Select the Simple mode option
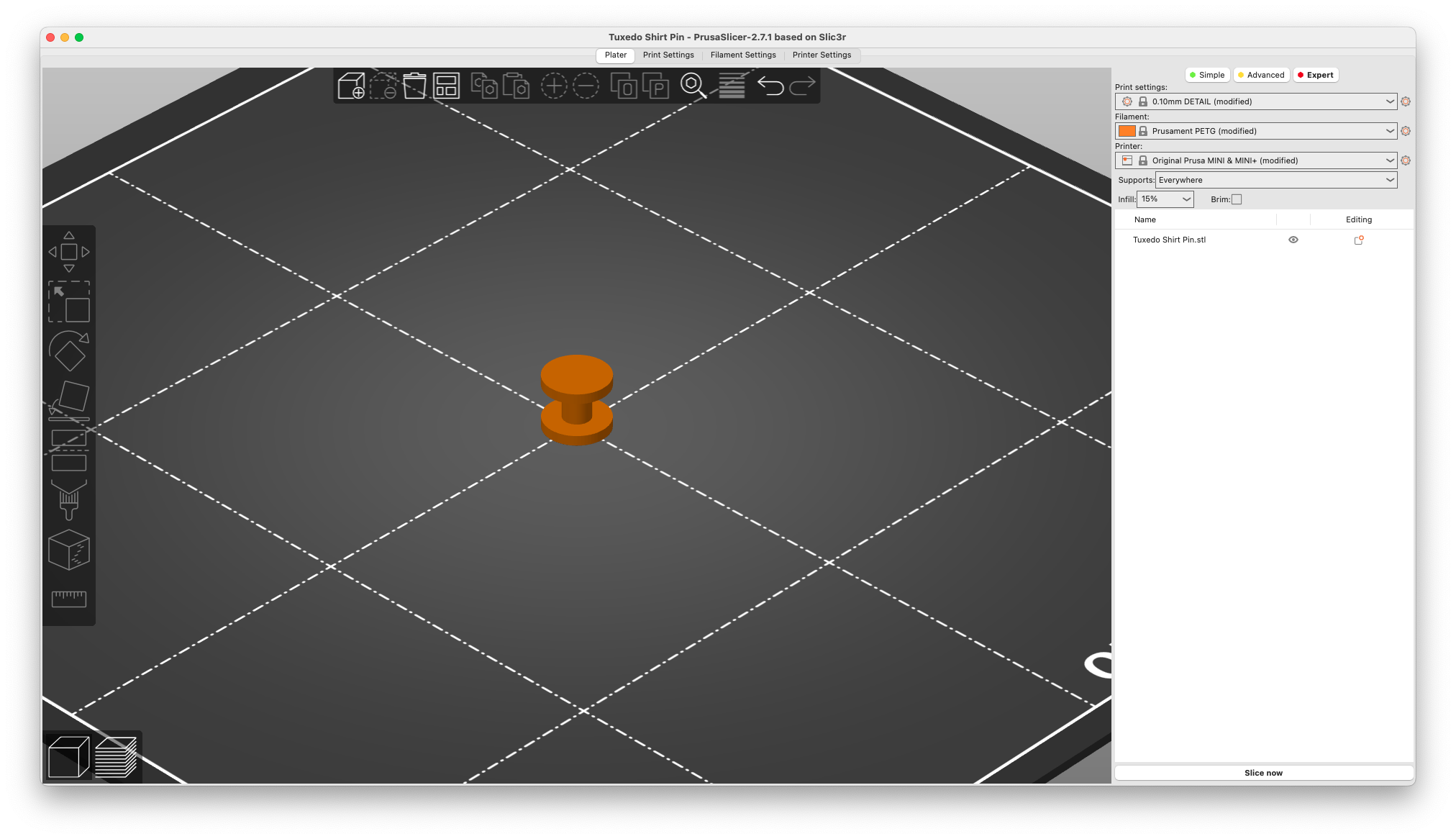Viewport: 1456px width, 839px height. pos(1207,75)
